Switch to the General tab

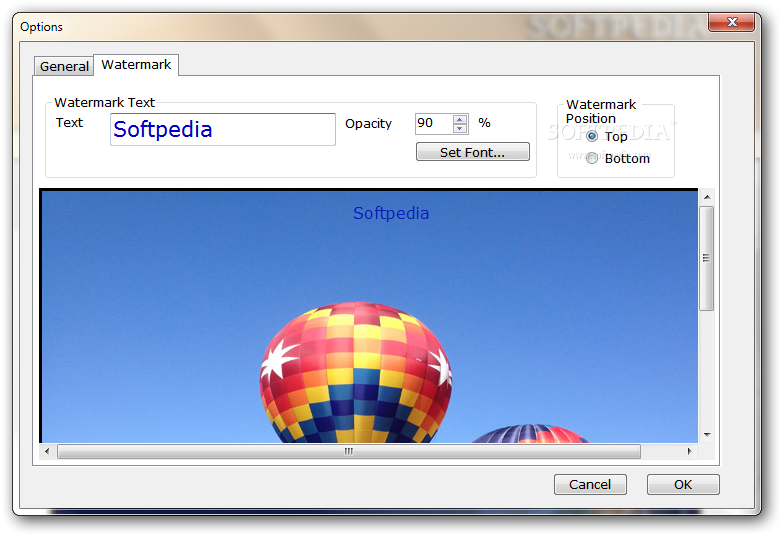click(64, 66)
